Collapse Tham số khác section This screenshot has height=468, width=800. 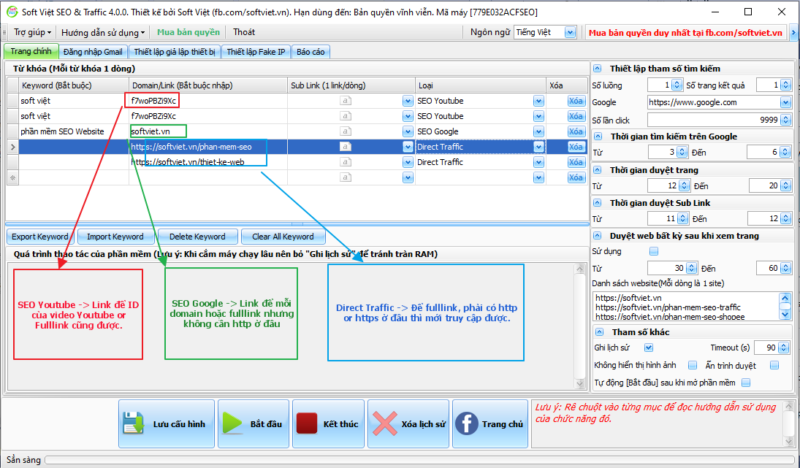pos(599,332)
